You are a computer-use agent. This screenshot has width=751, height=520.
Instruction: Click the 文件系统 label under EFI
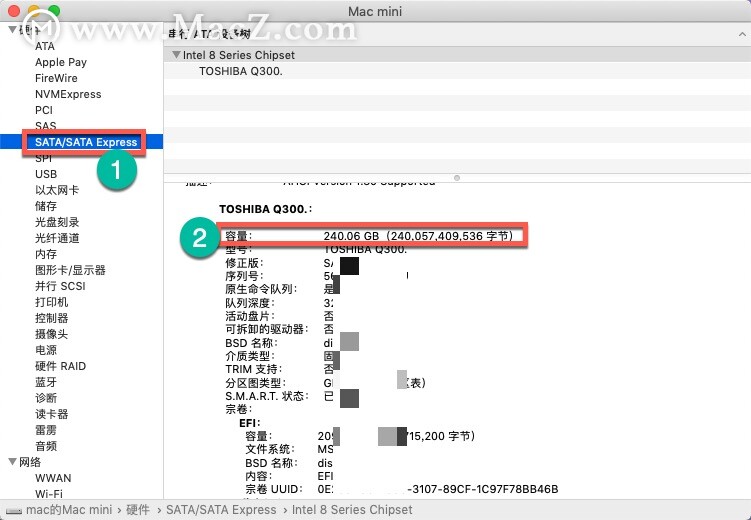(x=270, y=449)
